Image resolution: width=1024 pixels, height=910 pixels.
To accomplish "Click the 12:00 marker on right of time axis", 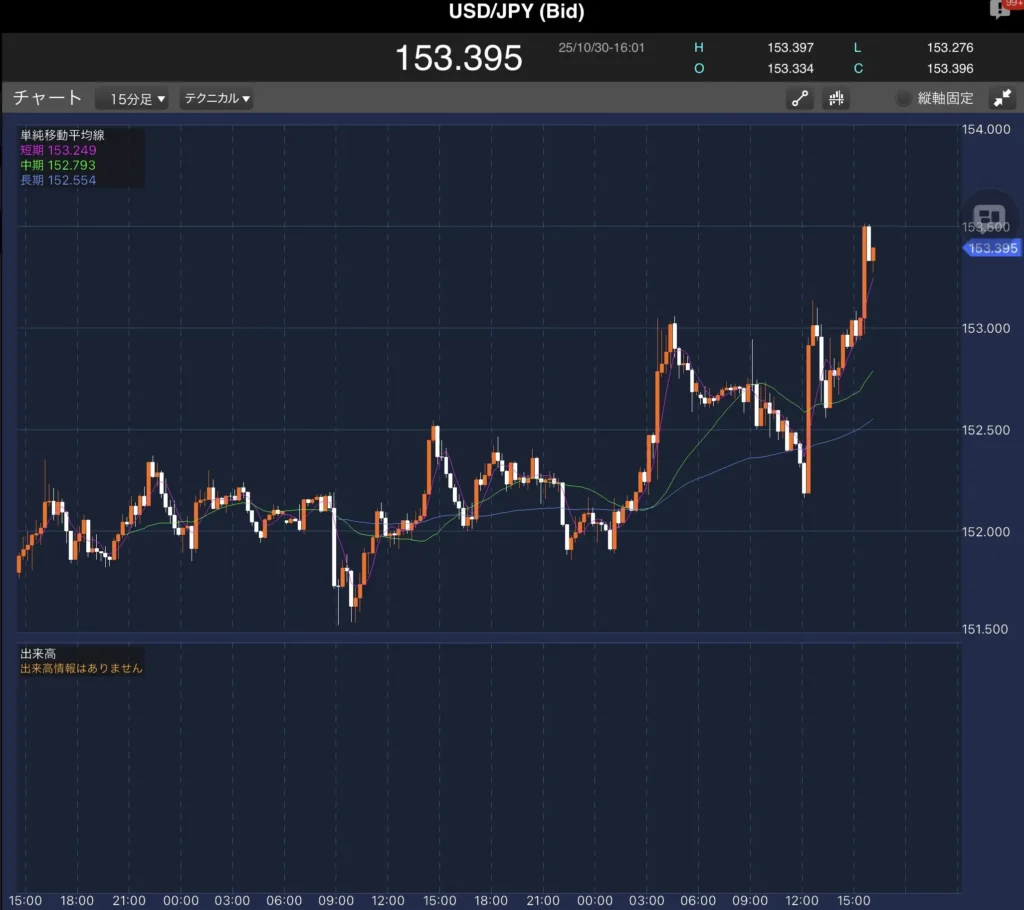I will coord(803,900).
